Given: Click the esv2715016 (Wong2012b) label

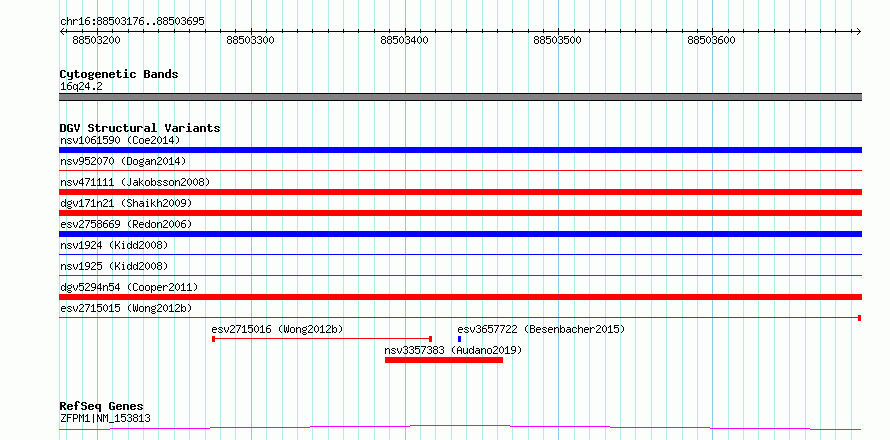Looking at the screenshot, I should pos(277,329).
